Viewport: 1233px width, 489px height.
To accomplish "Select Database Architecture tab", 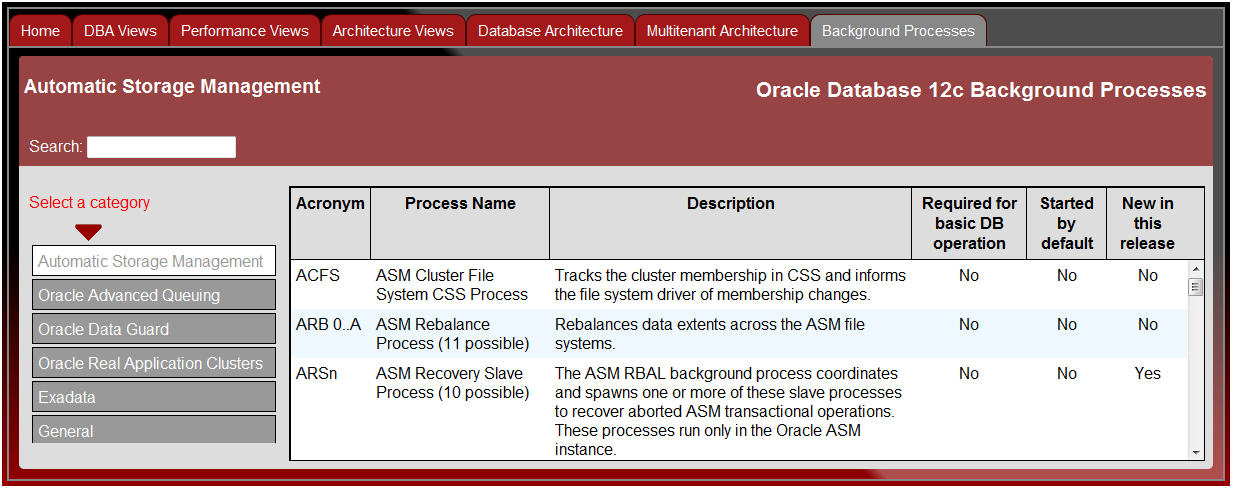I will click(550, 31).
